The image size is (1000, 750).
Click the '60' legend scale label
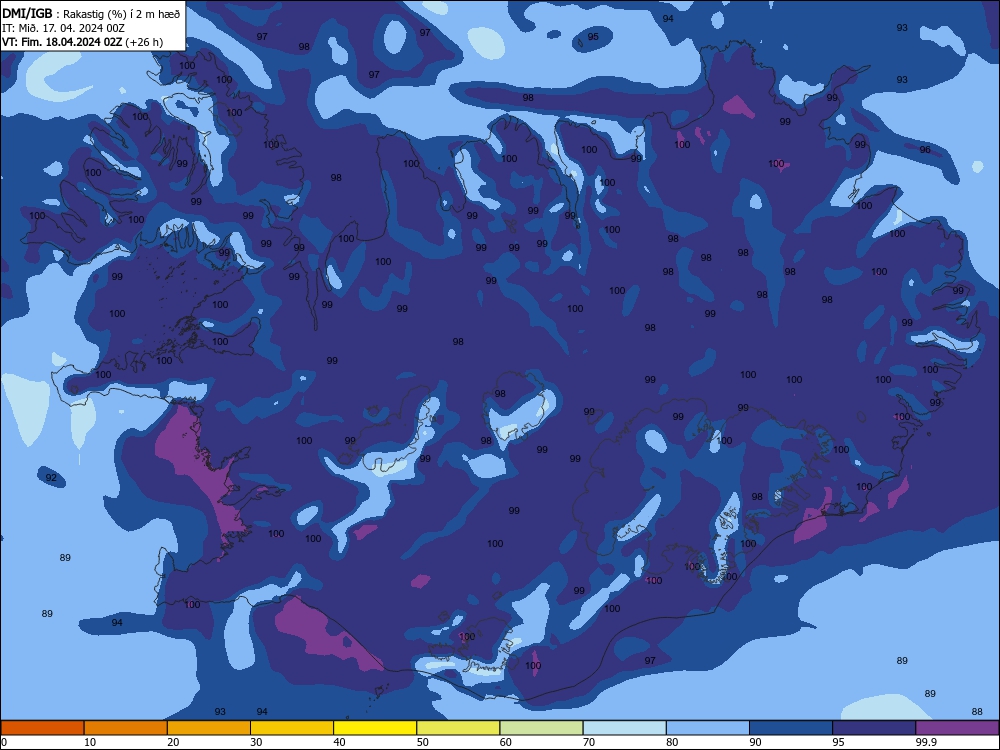click(x=506, y=742)
